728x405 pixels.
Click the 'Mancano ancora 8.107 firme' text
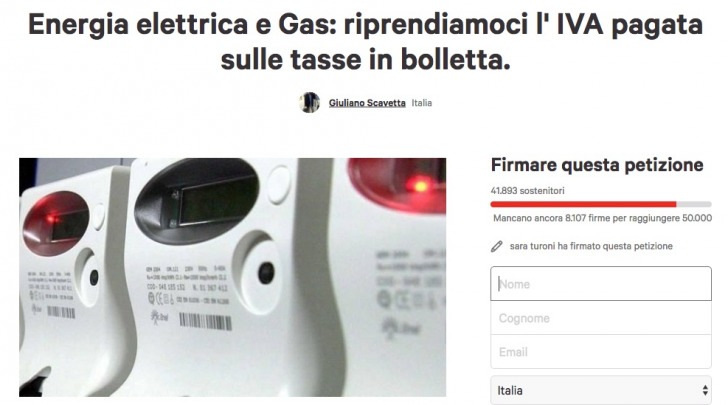tap(602, 218)
